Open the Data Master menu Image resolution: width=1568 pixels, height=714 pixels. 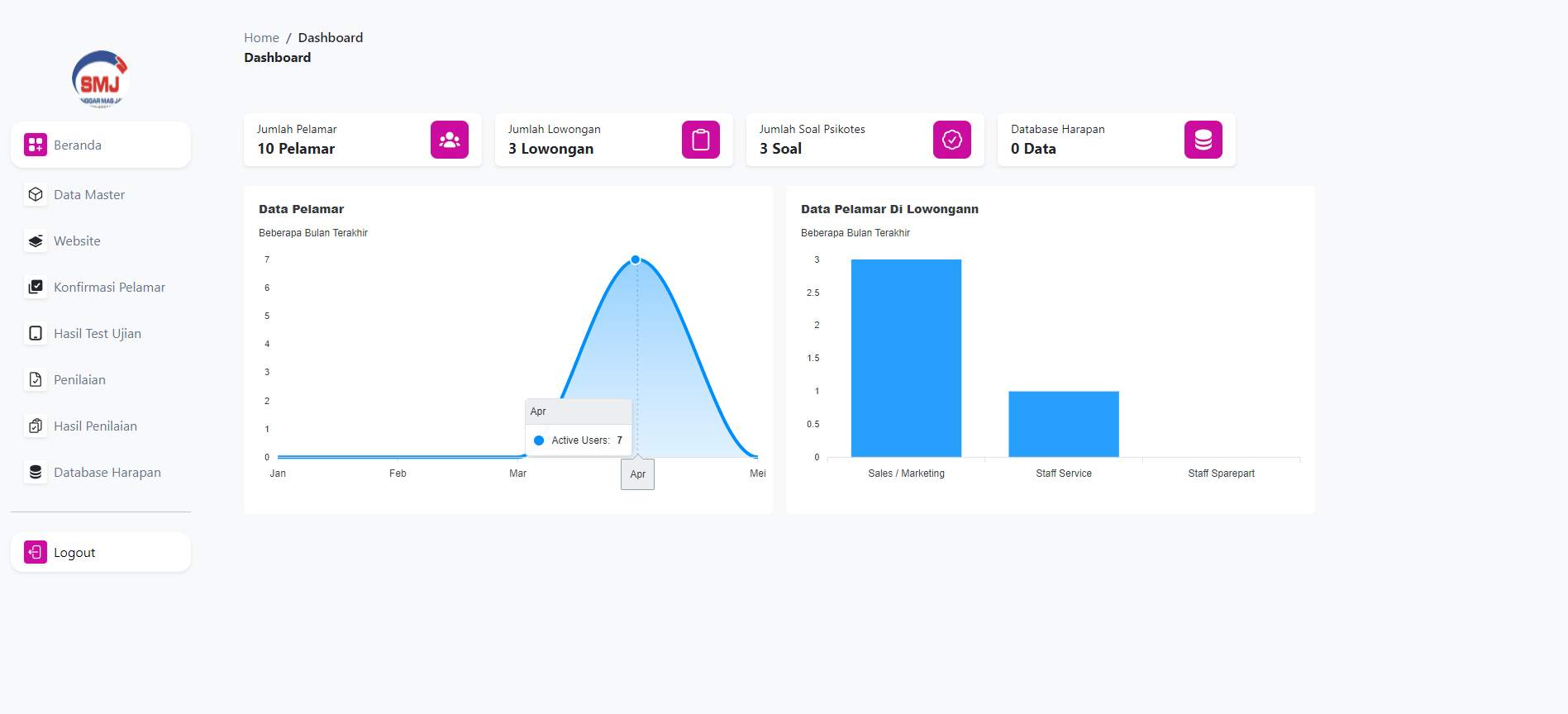89,194
